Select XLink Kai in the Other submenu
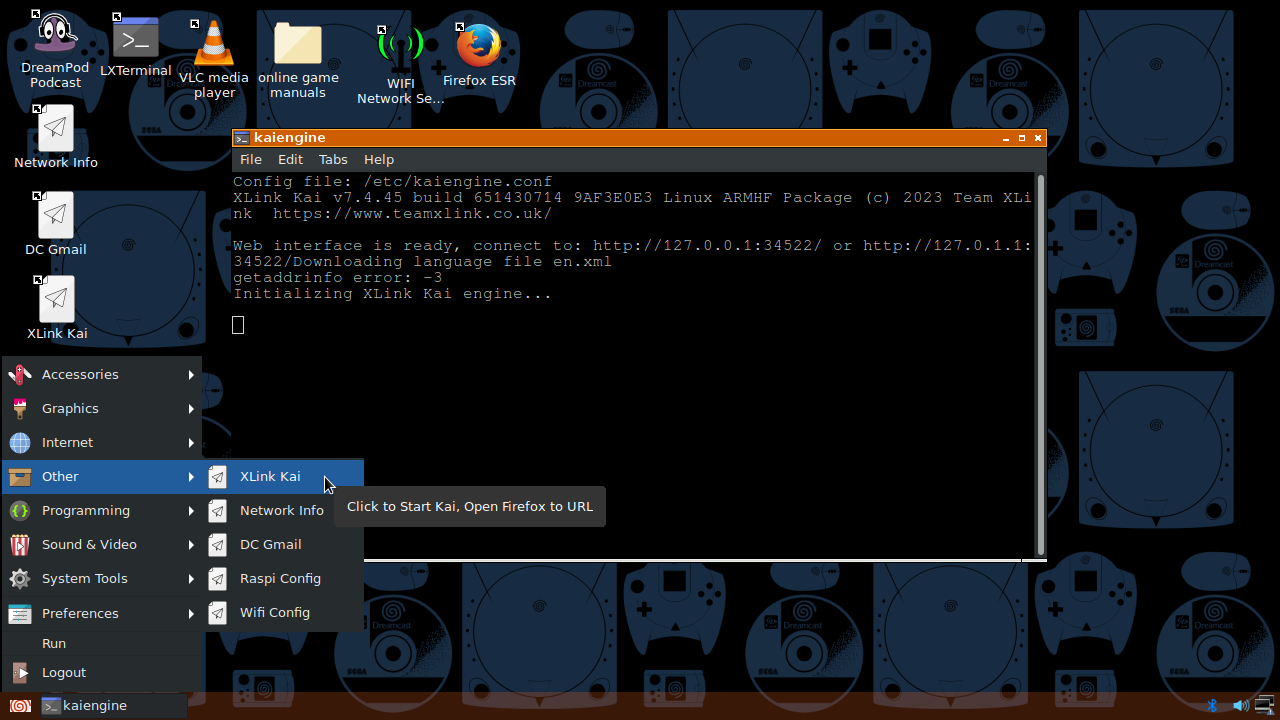Screen dimensions: 1280x720 click(x=284, y=477)
